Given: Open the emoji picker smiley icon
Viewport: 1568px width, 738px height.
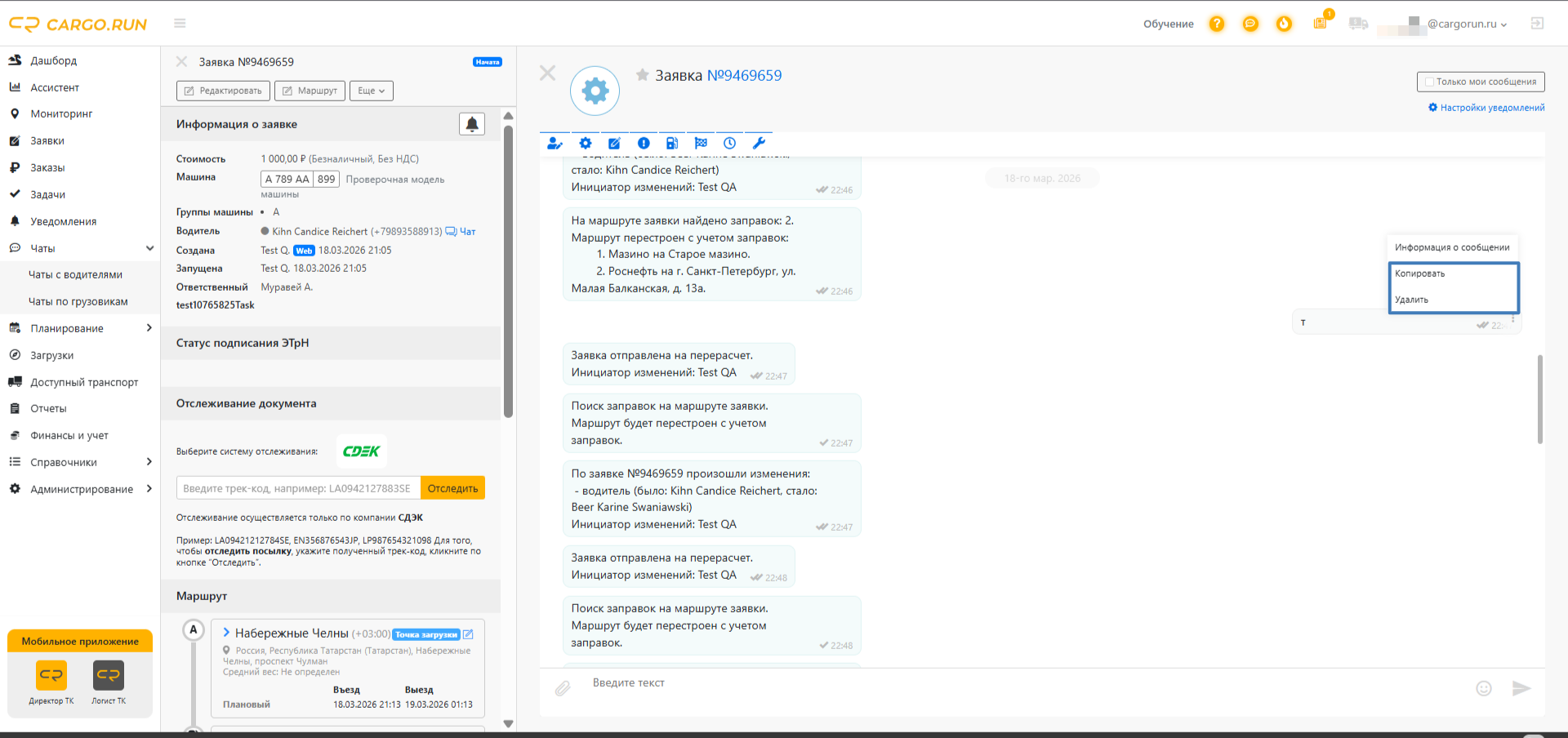Looking at the screenshot, I should click(1484, 688).
